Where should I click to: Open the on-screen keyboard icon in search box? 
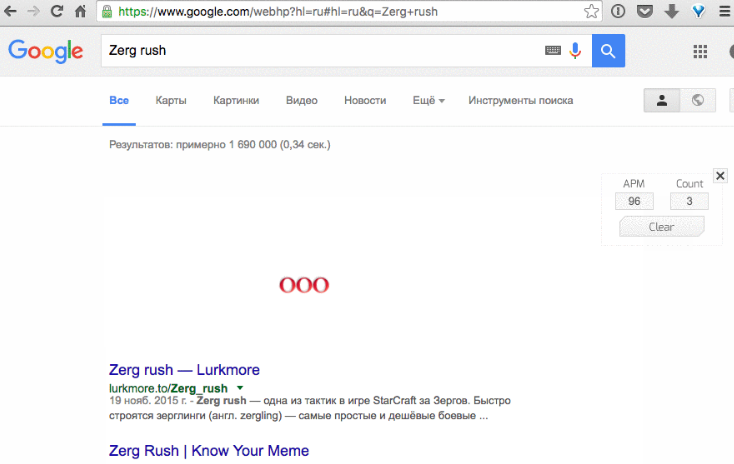point(553,50)
